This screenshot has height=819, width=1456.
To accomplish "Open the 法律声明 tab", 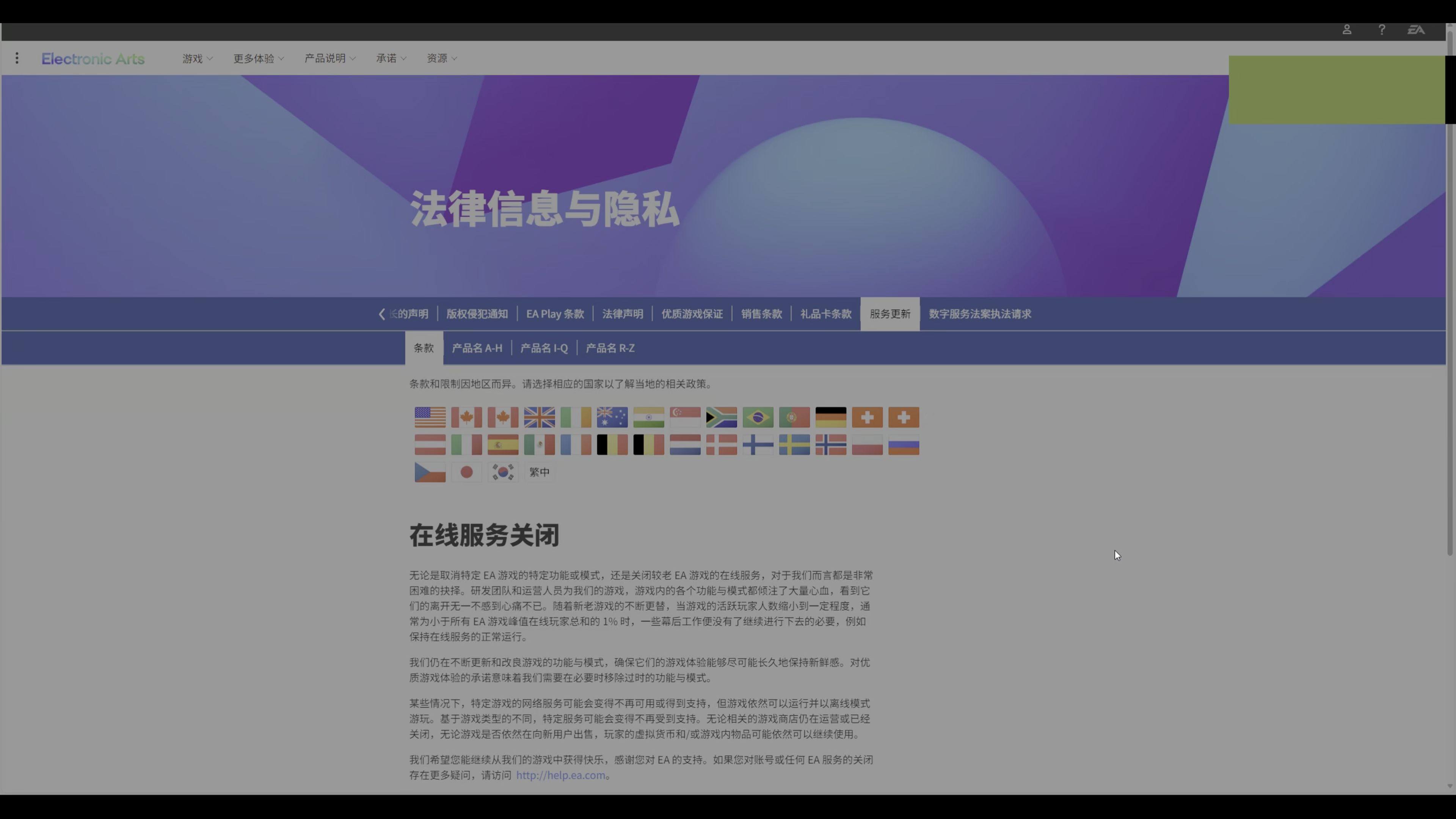I will click(x=622, y=314).
